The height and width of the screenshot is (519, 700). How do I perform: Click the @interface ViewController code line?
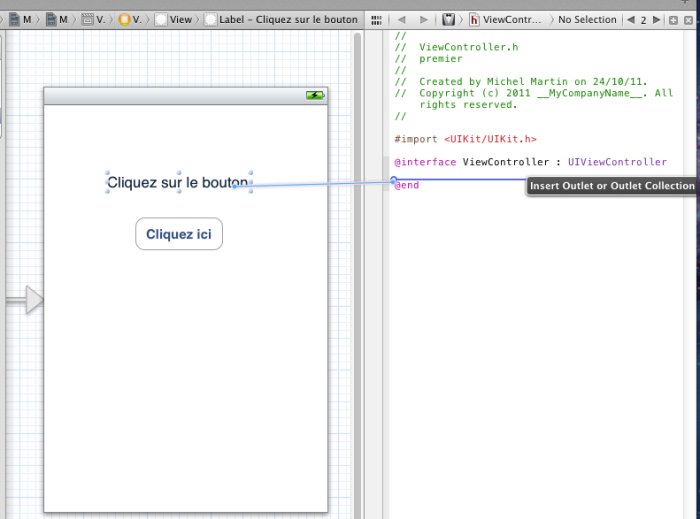point(530,162)
